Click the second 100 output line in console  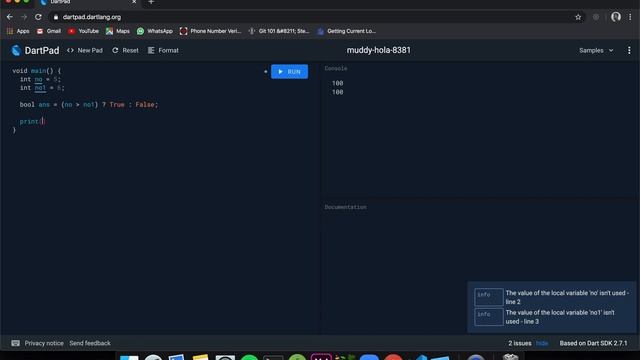(338, 92)
